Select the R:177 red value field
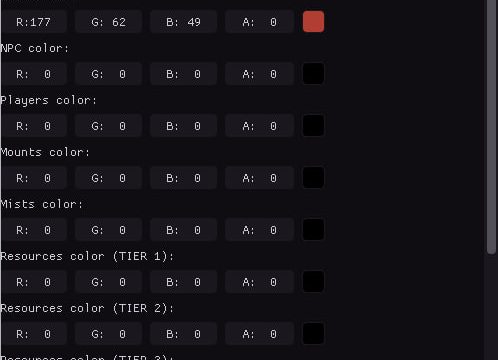 coord(34,22)
